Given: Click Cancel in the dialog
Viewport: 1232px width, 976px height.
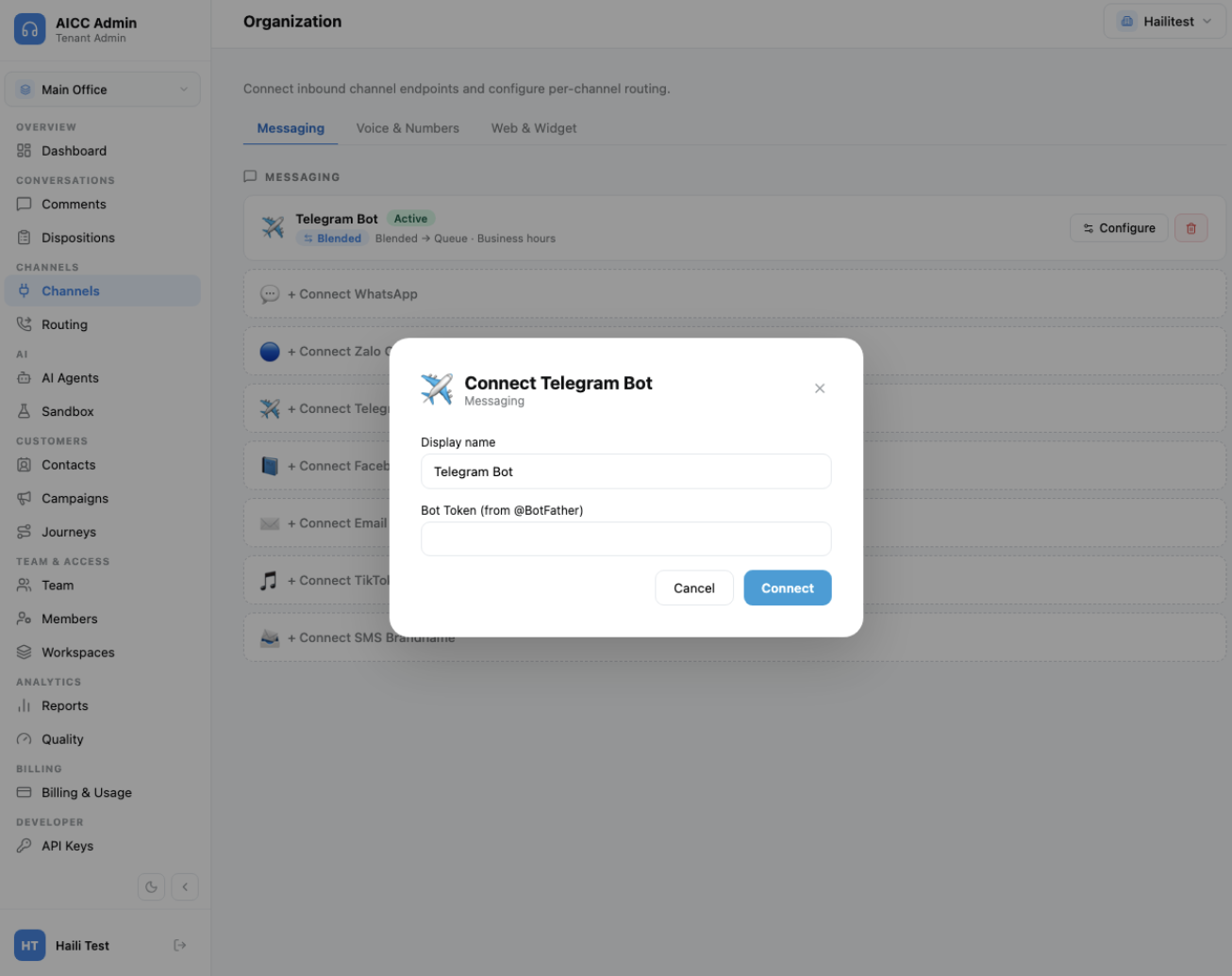Looking at the screenshot, I should coord(694,587).
